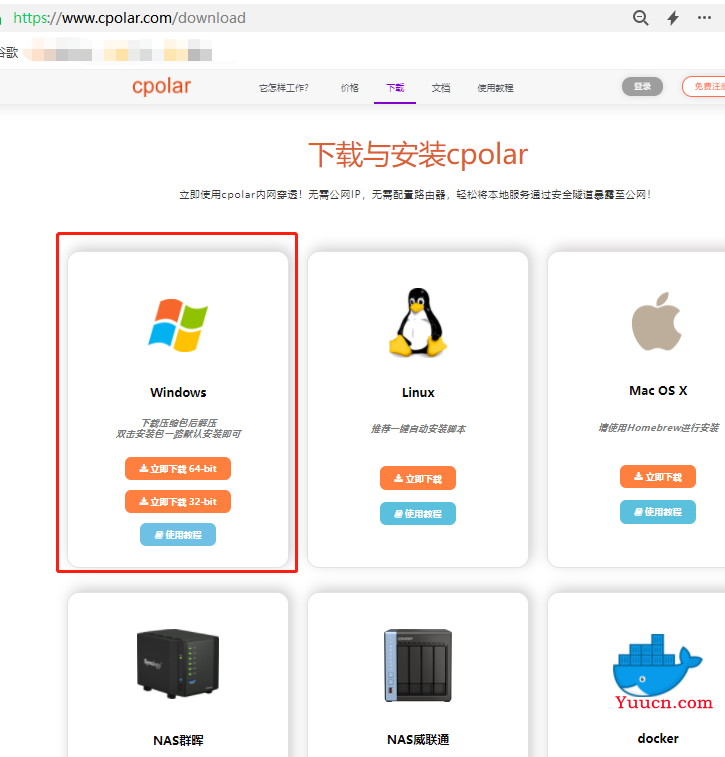Click the cpolar logo

click(x=162, y=87)
